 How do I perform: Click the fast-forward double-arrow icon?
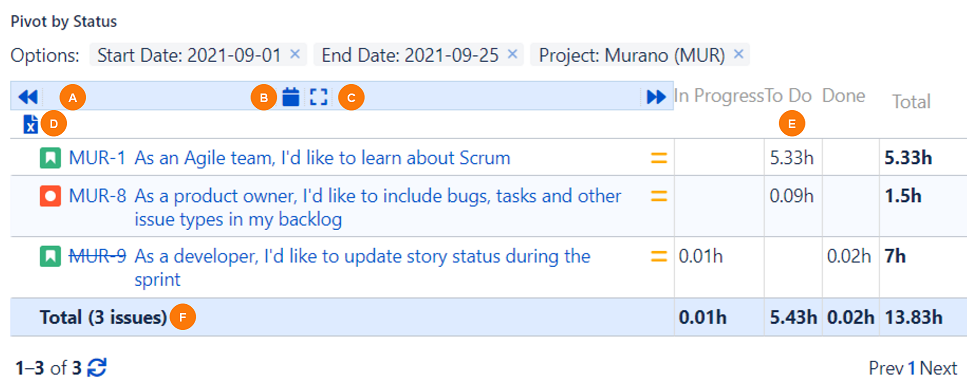pos(656,97)
